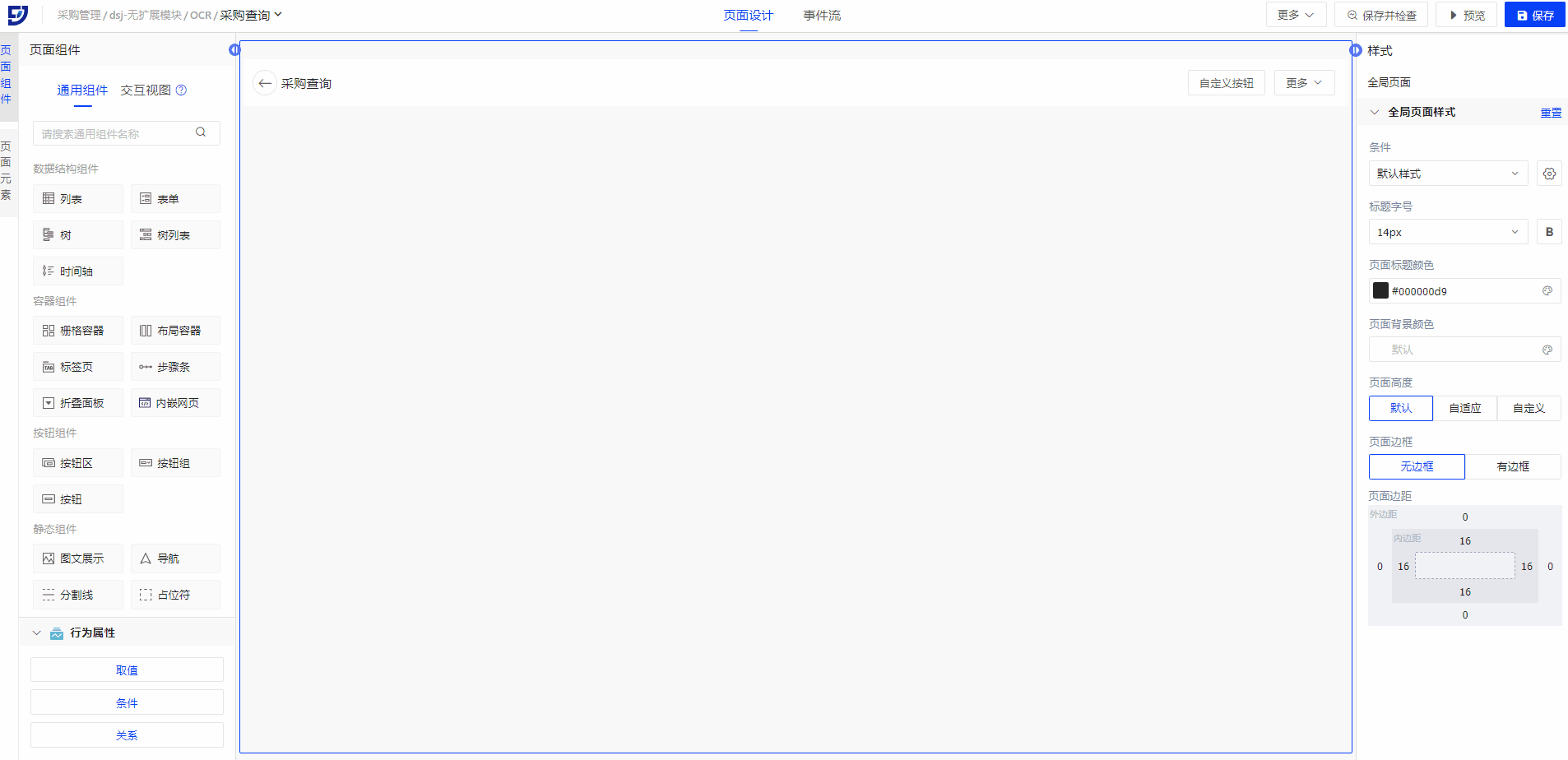
Task: Add the 布局容器 layout container
Action: point(175,331)
